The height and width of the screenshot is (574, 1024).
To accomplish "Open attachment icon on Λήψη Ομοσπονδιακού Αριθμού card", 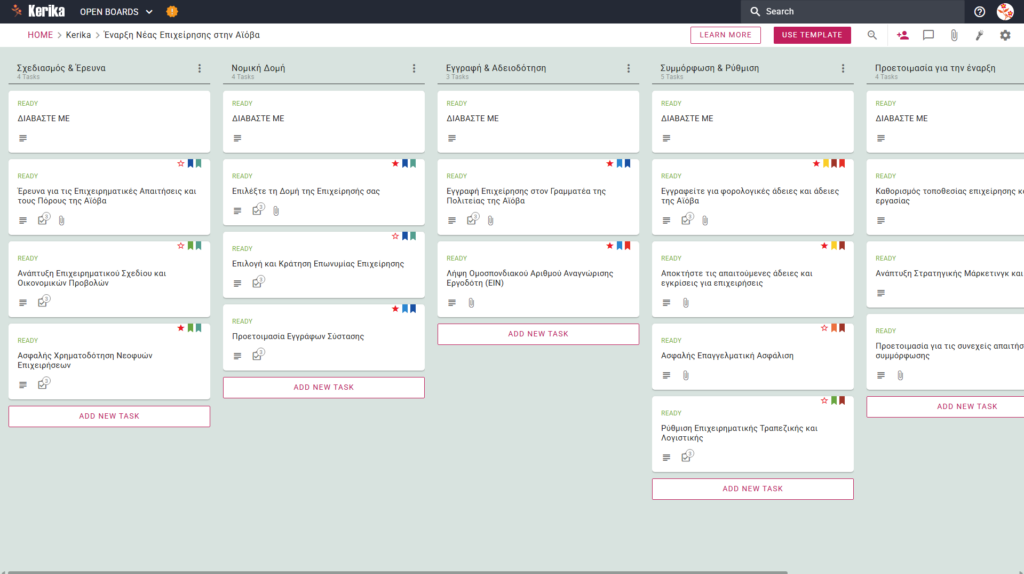I will (x=471, y=303).
